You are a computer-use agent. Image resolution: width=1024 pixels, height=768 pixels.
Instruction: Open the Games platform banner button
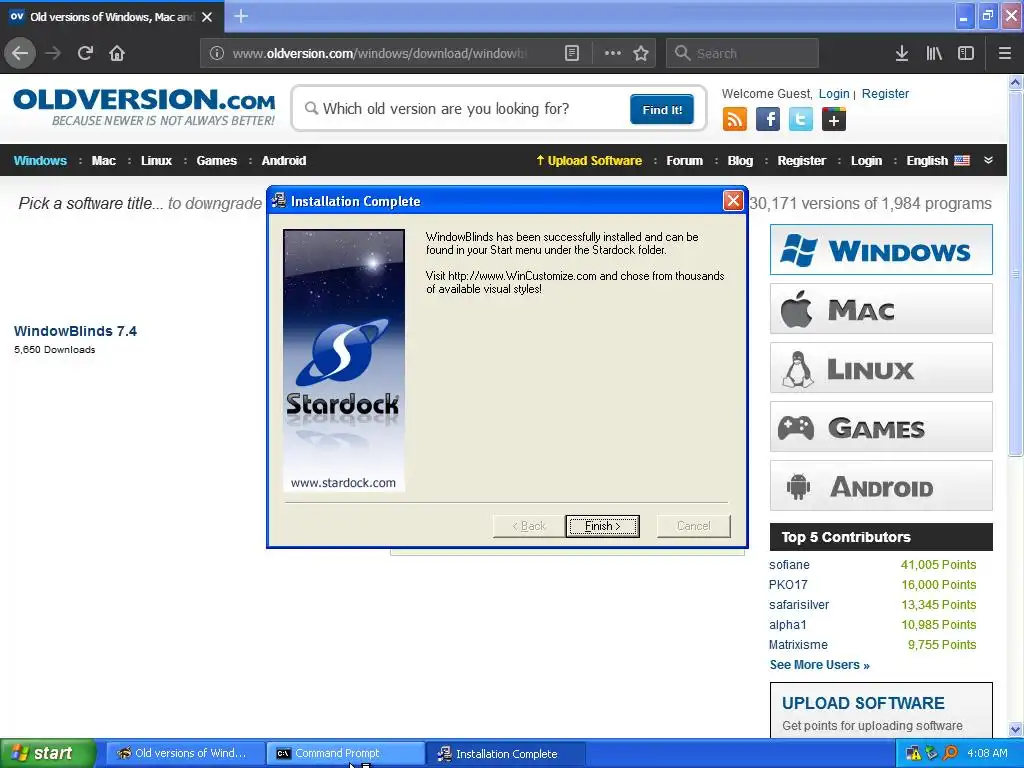(881, 427)
